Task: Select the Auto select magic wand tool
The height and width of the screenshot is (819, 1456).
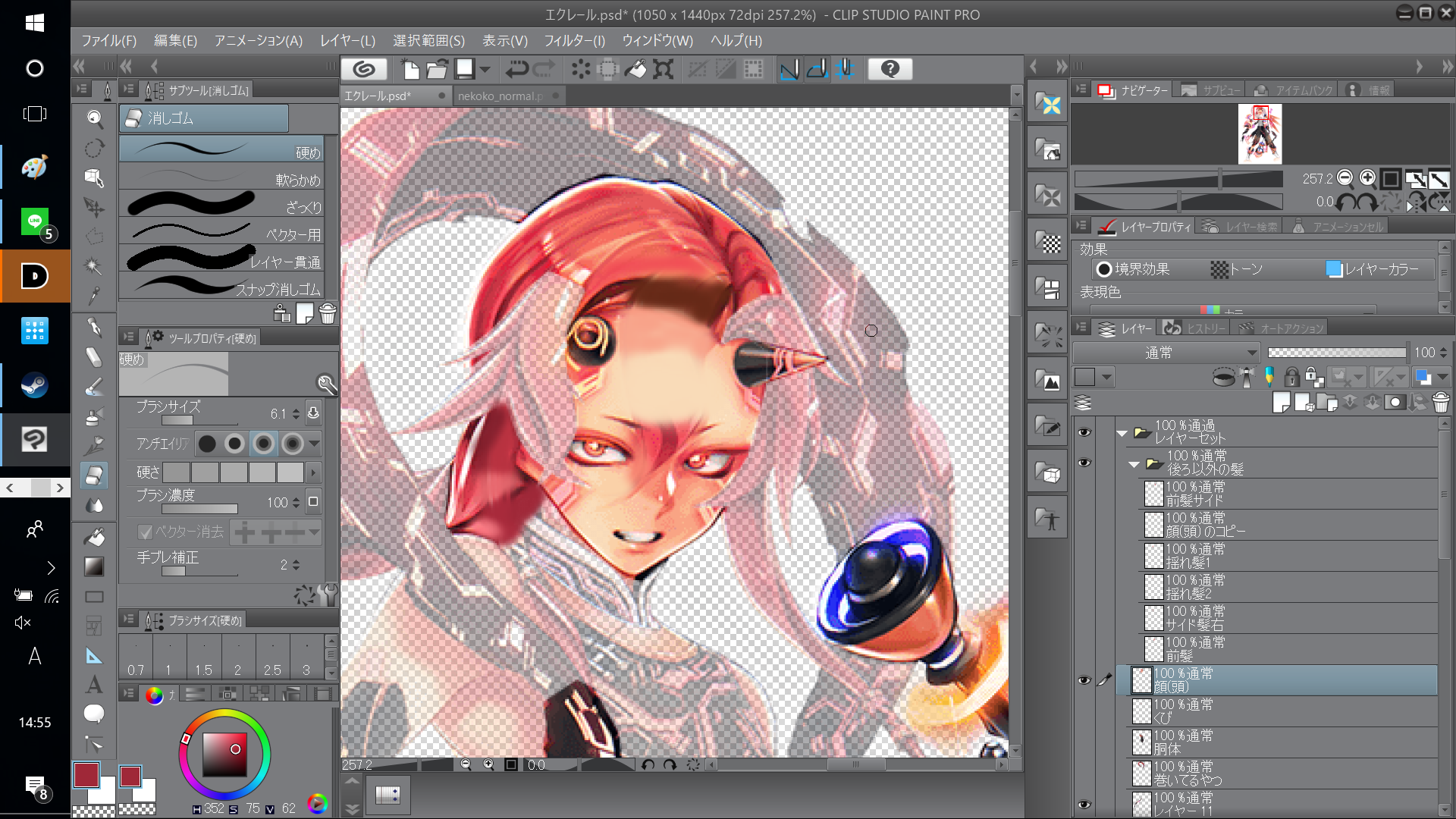Action: click(x=94, y=266)
